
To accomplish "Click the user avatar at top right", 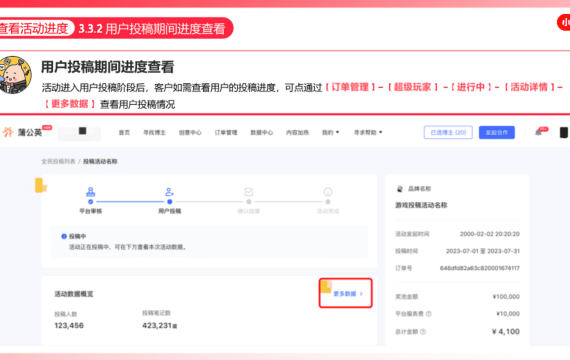I will pos(564,132).
